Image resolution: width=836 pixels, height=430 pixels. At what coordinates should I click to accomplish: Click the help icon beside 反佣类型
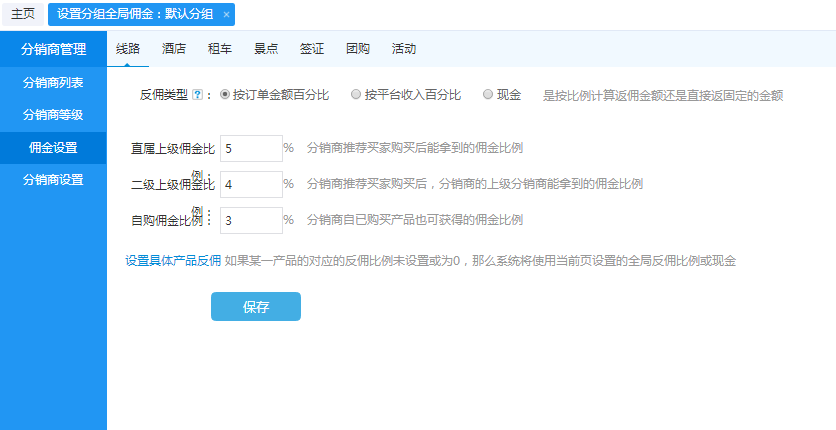point(197,95)
